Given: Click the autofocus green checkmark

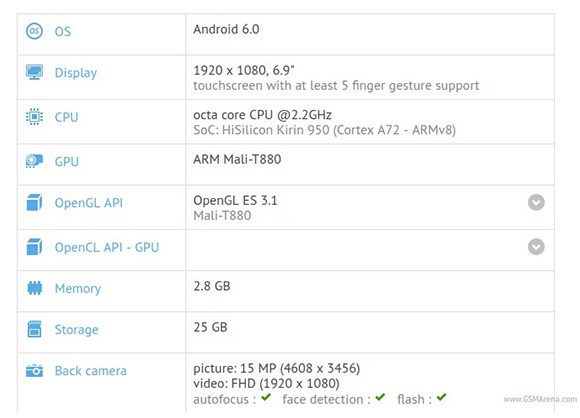Looking at the screenshot, I should pyautogui.click(x=266, y=398).
